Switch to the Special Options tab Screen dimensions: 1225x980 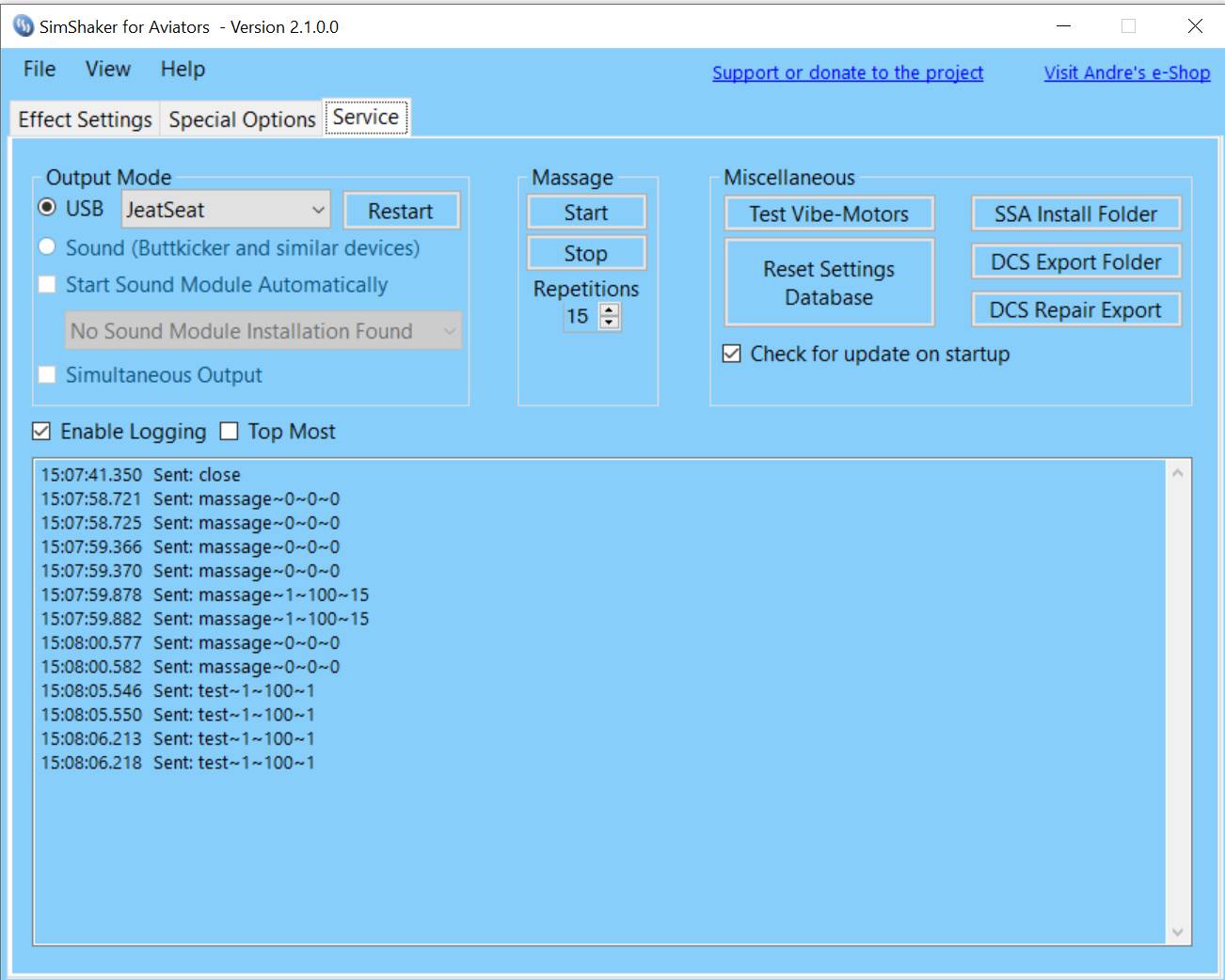coord(242,119)
